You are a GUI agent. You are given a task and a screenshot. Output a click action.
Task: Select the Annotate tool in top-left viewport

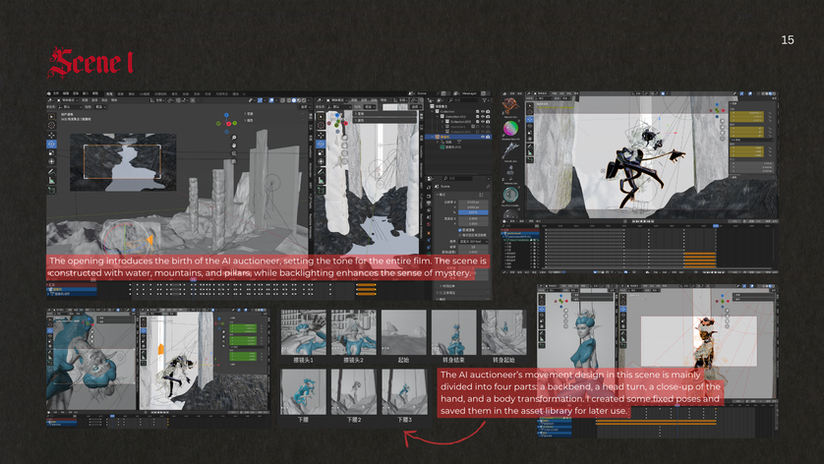click(52, 172)
